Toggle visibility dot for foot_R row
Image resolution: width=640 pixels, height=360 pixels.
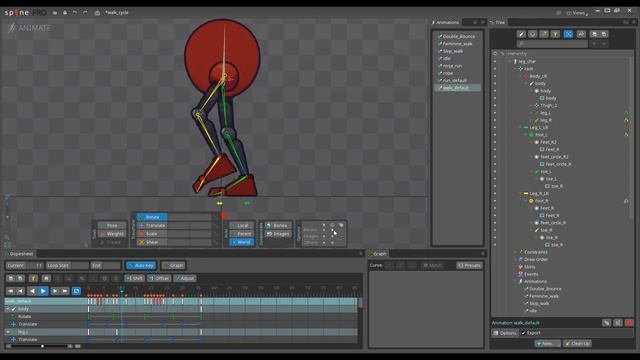click(495, 201)
